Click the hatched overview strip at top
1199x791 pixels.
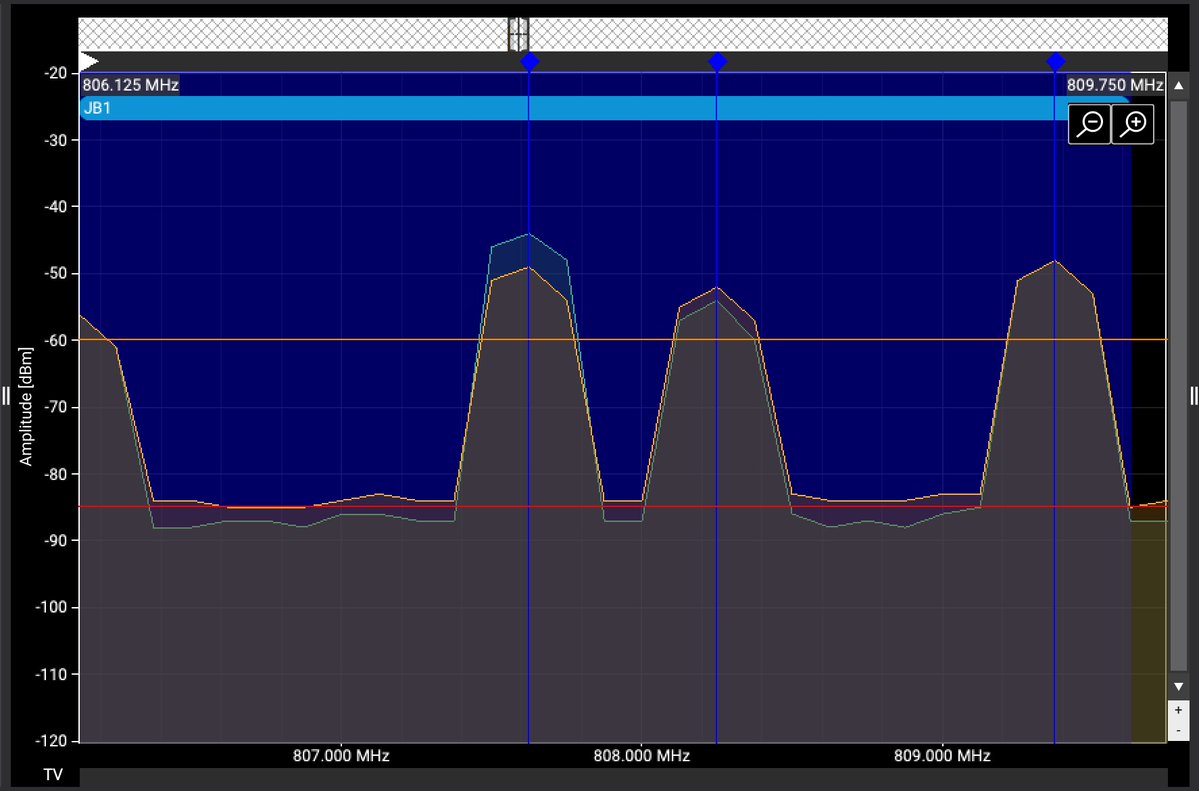[x=622, y=34]
